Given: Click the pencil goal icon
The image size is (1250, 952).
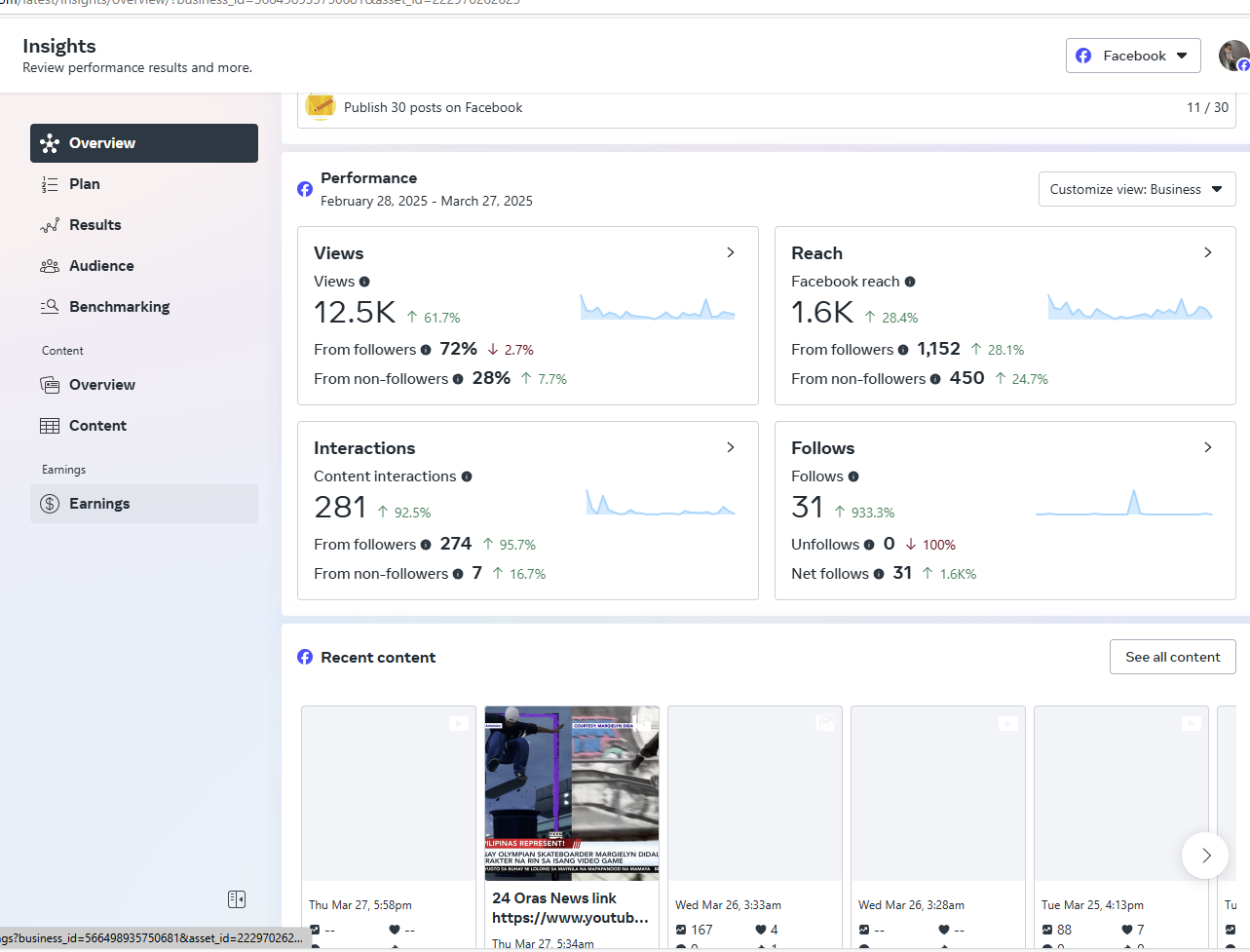Looking at the screenshot, I should 321,104.
